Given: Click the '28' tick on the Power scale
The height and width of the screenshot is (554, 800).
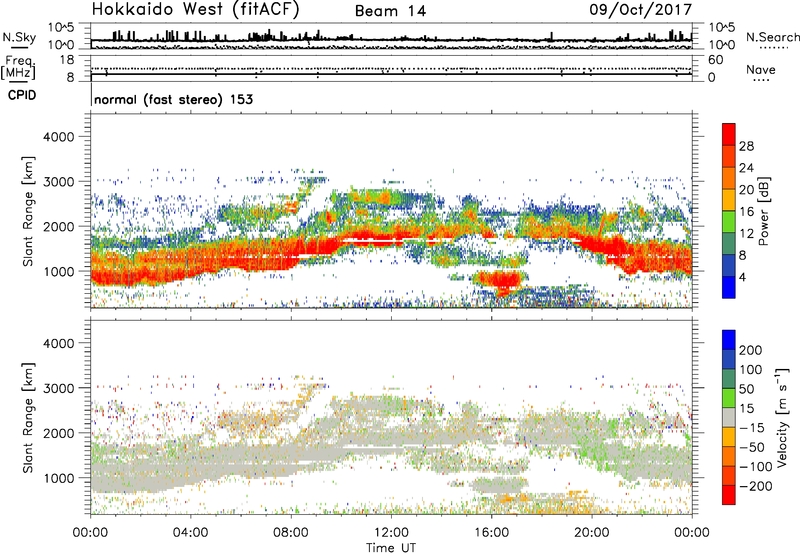Looking at the screenshot, I should tap(746, 146).
